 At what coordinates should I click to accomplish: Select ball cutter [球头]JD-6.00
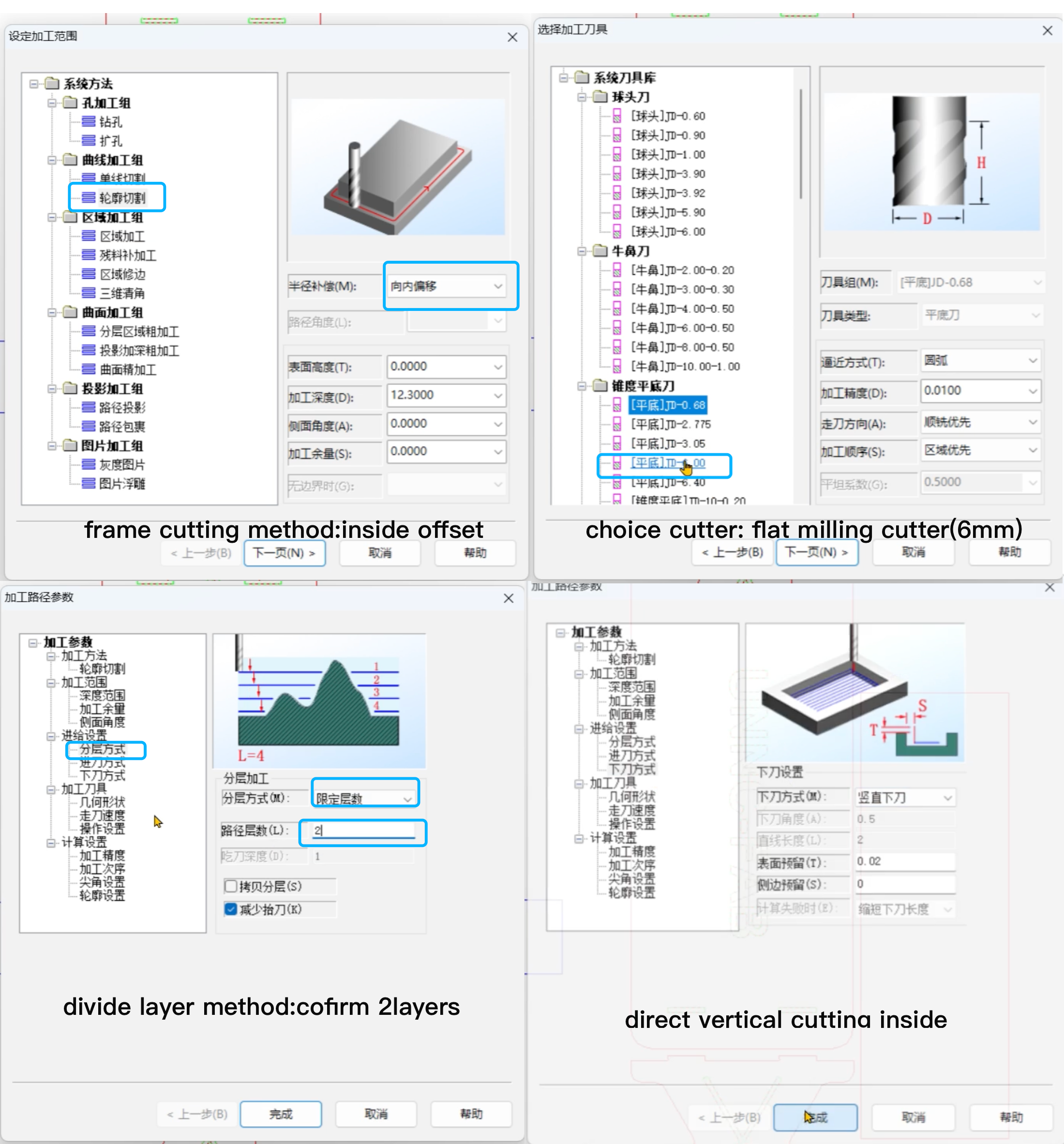point(668,232)
